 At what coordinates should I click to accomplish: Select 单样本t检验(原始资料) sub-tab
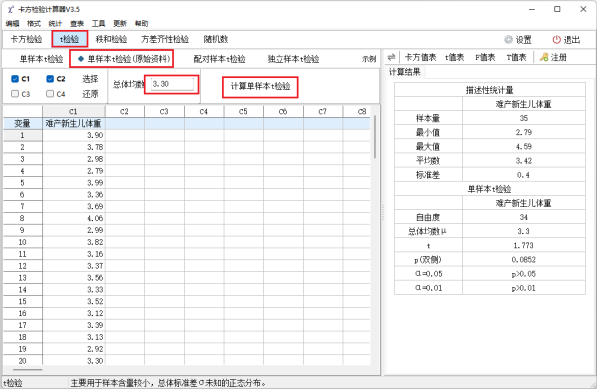point(124,59)
